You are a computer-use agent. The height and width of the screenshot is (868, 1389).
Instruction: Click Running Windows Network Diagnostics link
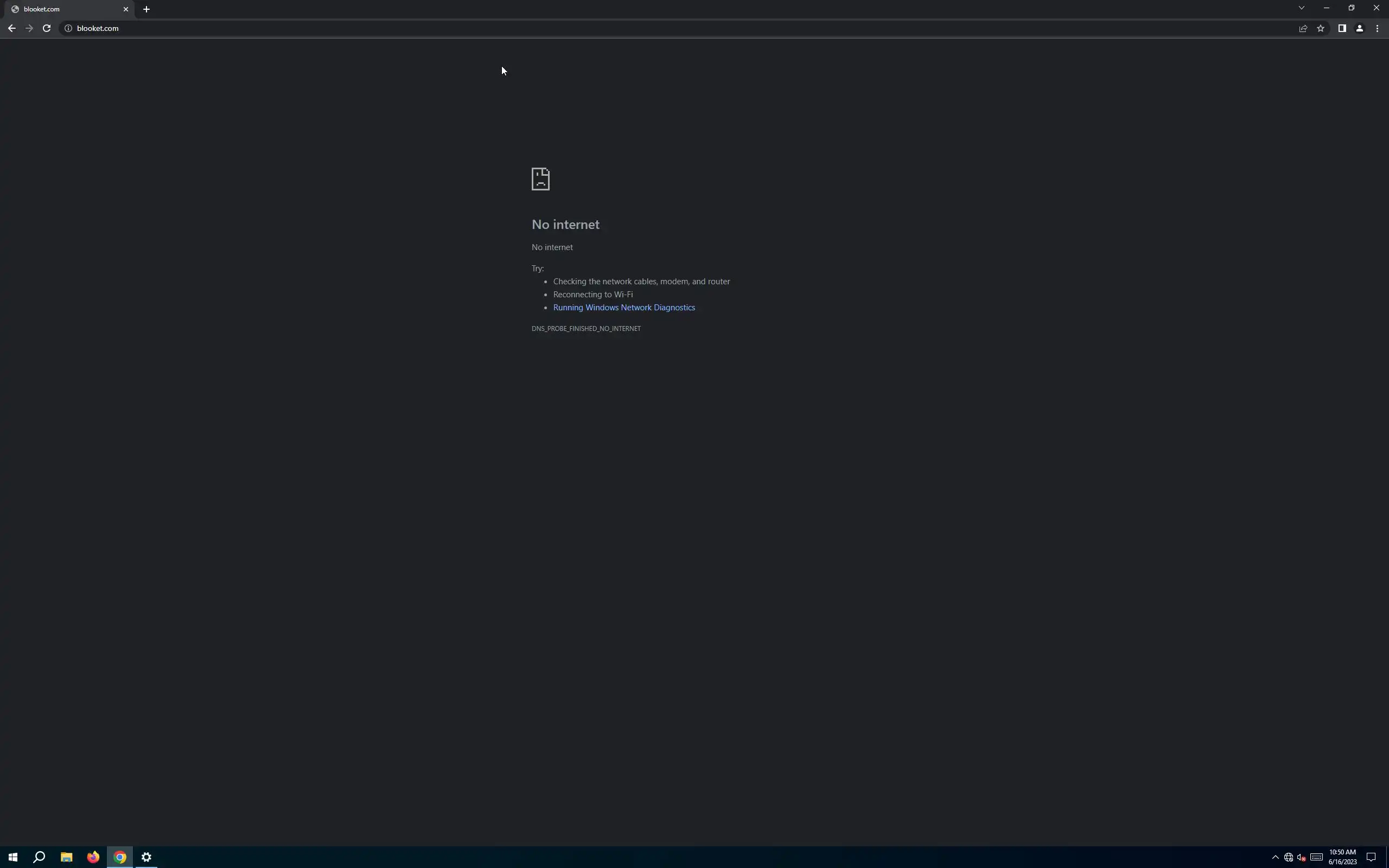tap(624, 308)
